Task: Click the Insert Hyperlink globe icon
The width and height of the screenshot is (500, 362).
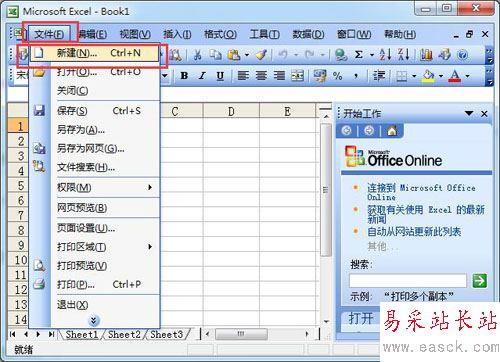Action: (x=341, y=55)
